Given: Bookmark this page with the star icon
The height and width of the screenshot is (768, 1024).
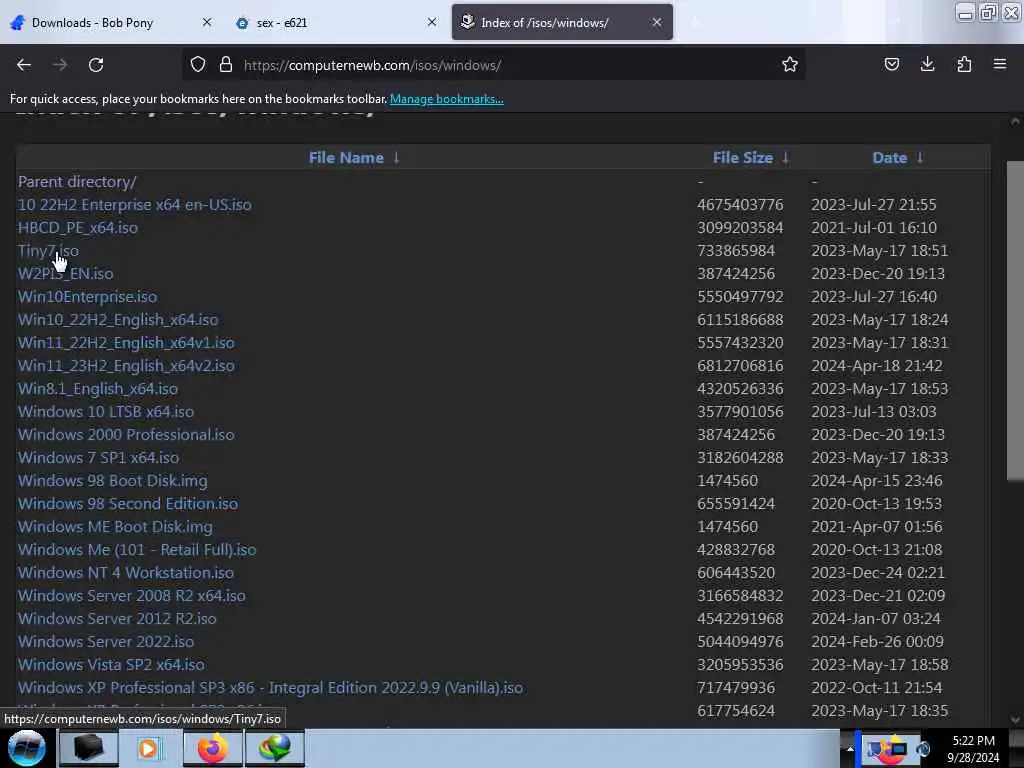Looking at the screenshot, I should 790,64.
